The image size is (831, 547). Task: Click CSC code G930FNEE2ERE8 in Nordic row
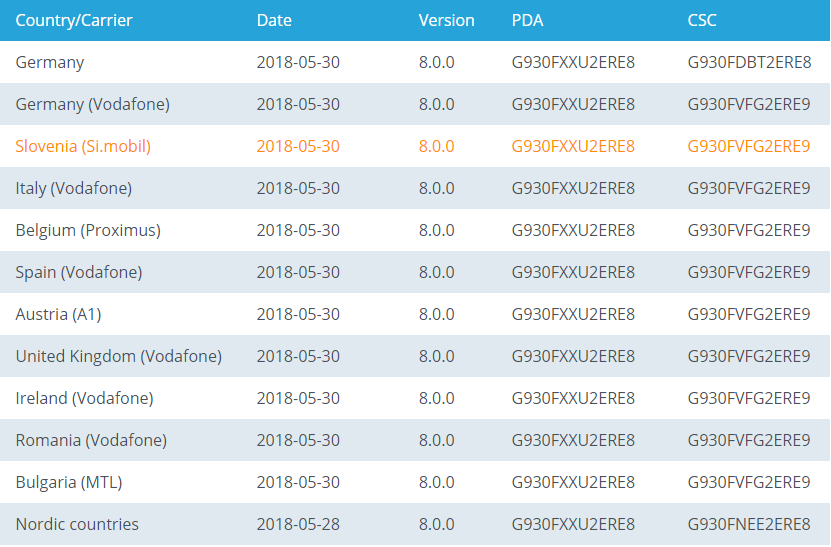[x=749, y=524]
